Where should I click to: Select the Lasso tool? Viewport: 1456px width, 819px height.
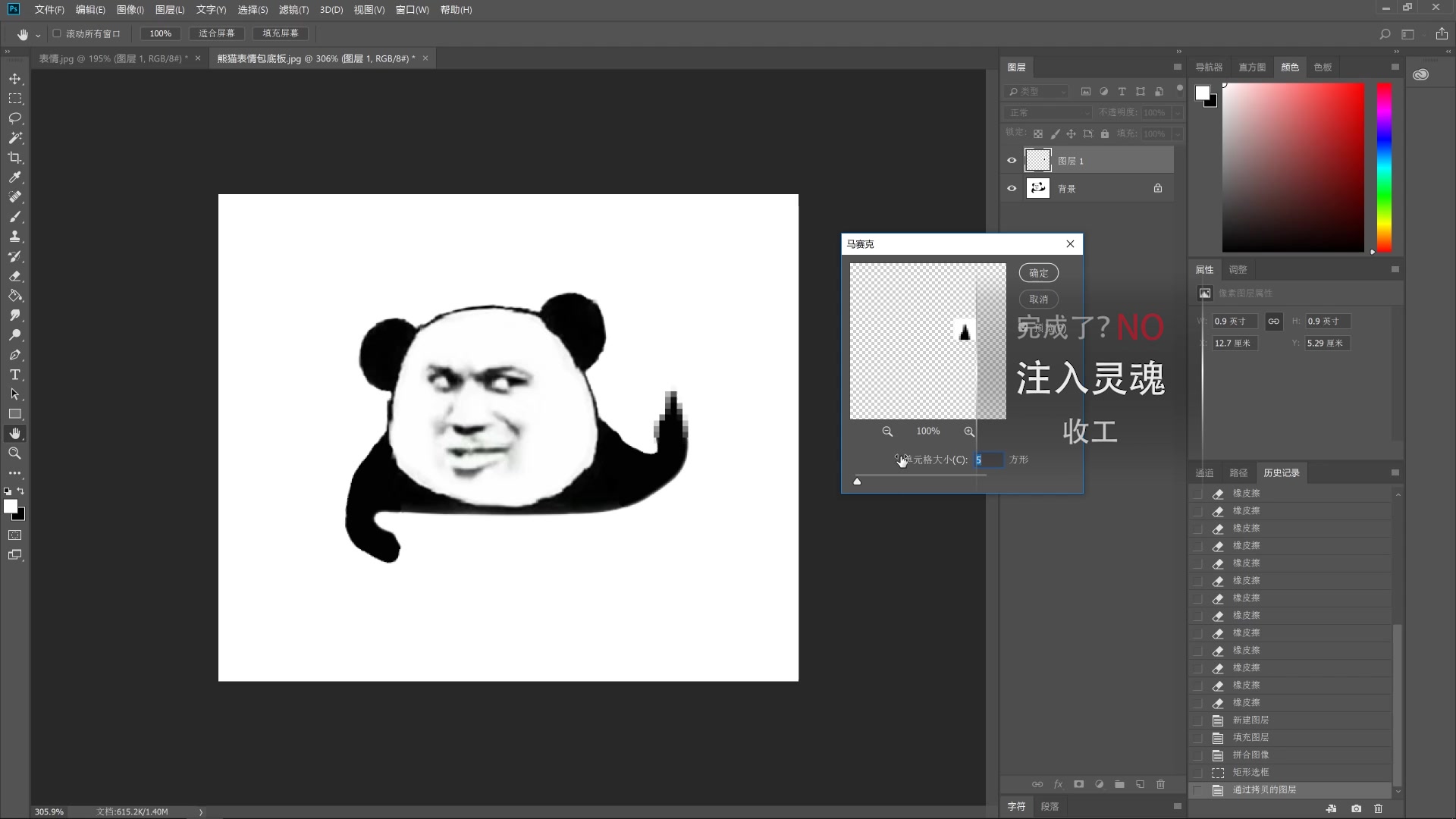(15, 118)
